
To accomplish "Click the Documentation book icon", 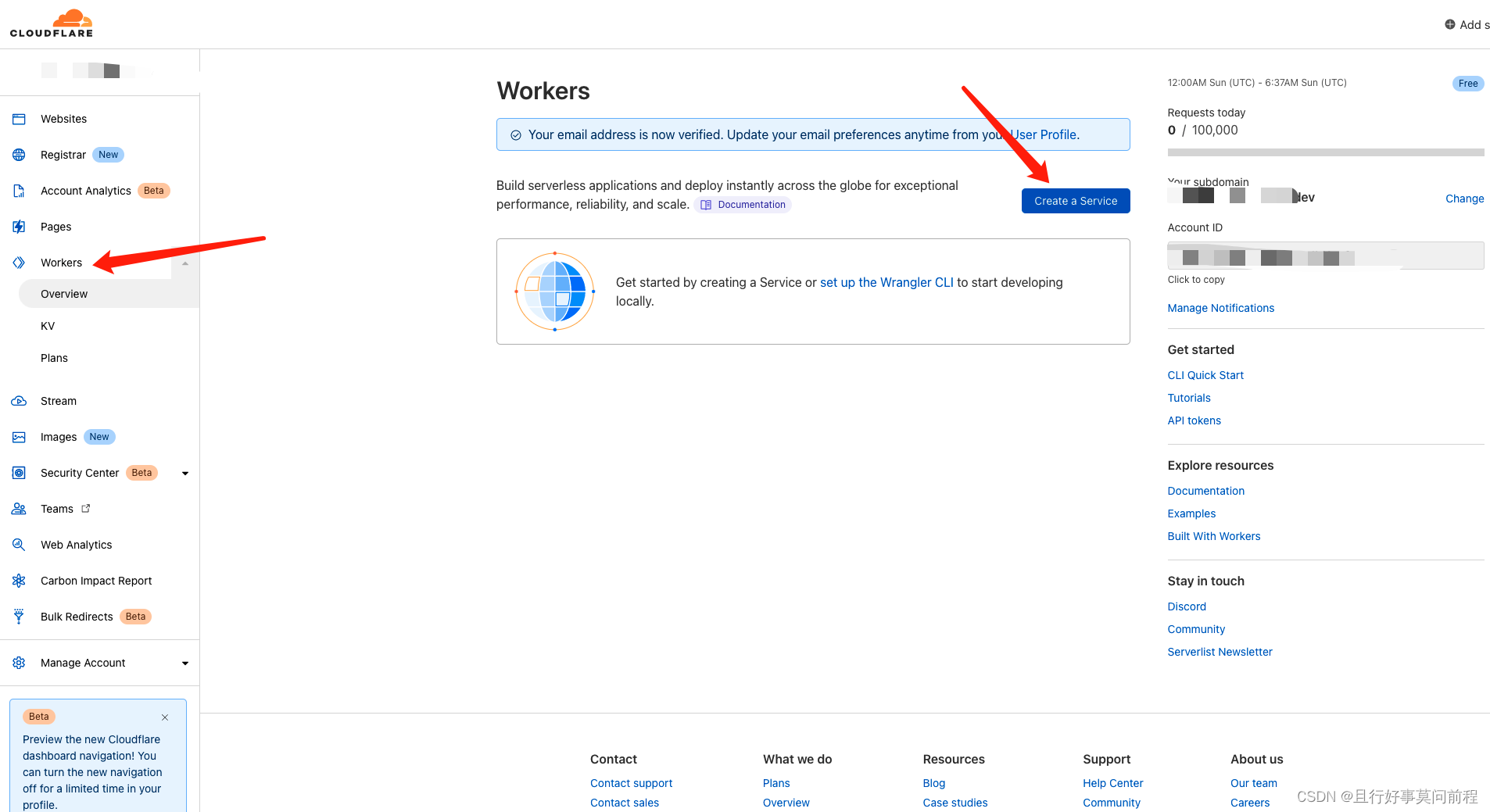I will 706,205.
